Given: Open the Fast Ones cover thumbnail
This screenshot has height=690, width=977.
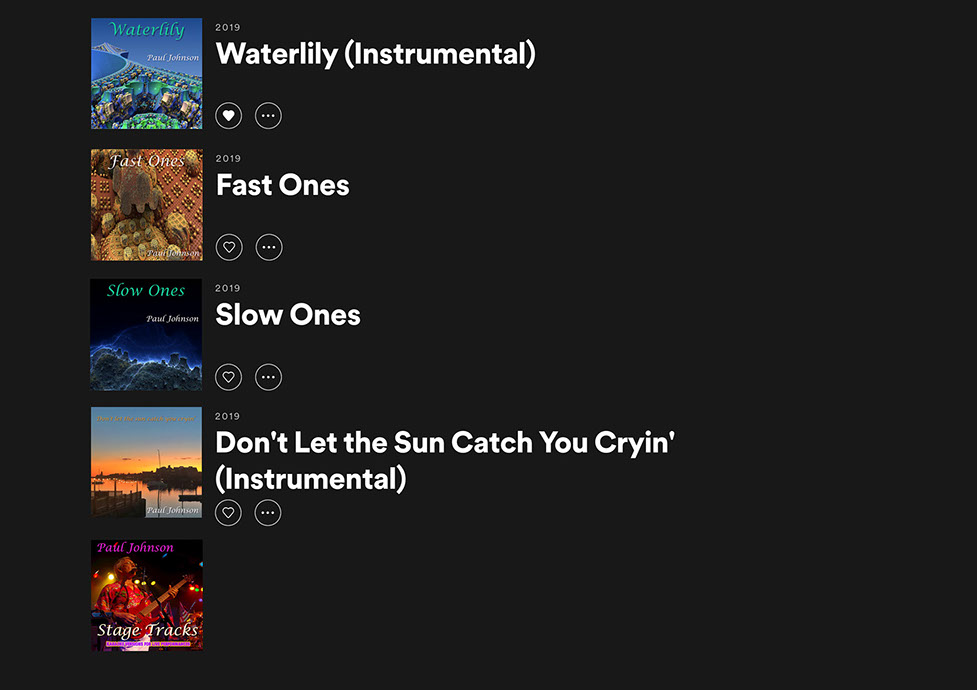Looking at the screenshot, I should click(146, 204).
